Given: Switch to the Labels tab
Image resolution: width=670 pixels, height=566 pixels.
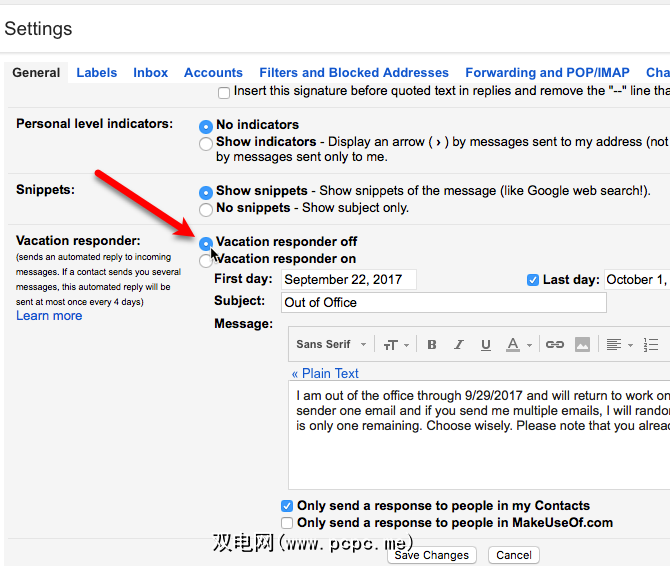Looking at the screenshot, I should (97, 73).
